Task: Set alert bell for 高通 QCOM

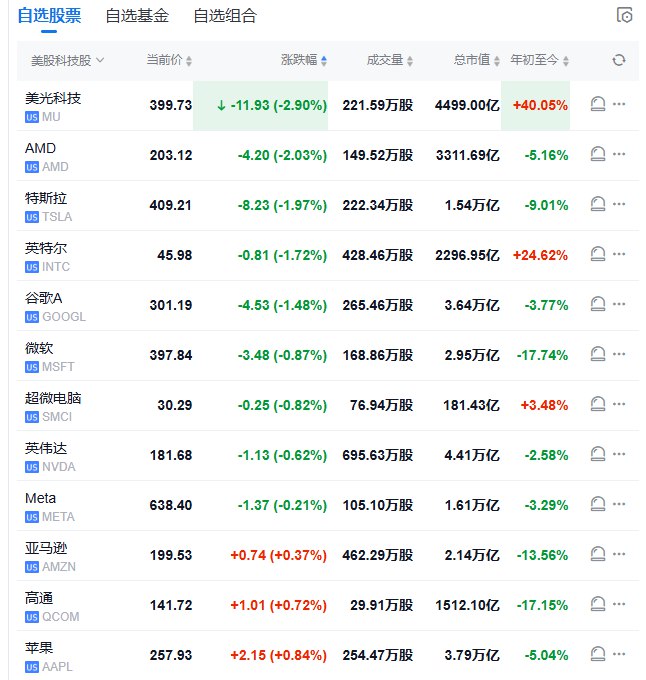Action: [598, 604]
